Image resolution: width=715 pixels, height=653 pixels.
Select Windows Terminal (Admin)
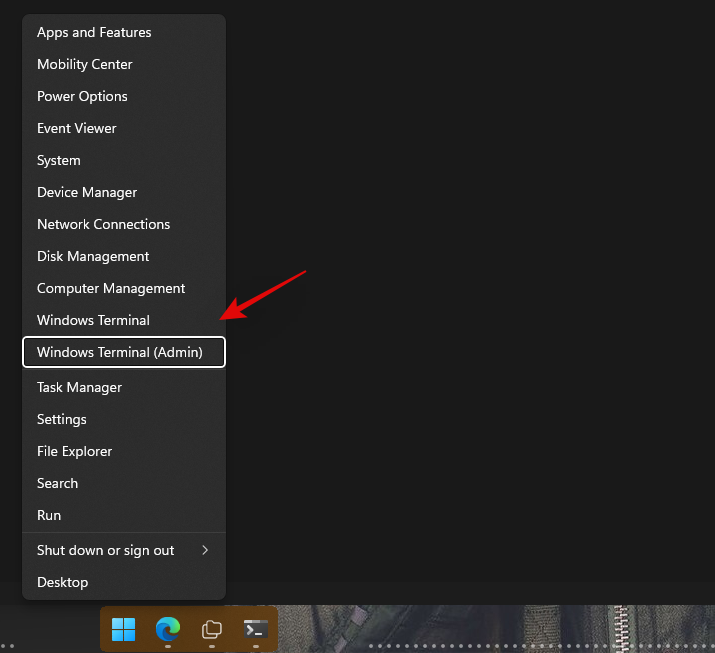pyautogui.click(x=120, y=352)
